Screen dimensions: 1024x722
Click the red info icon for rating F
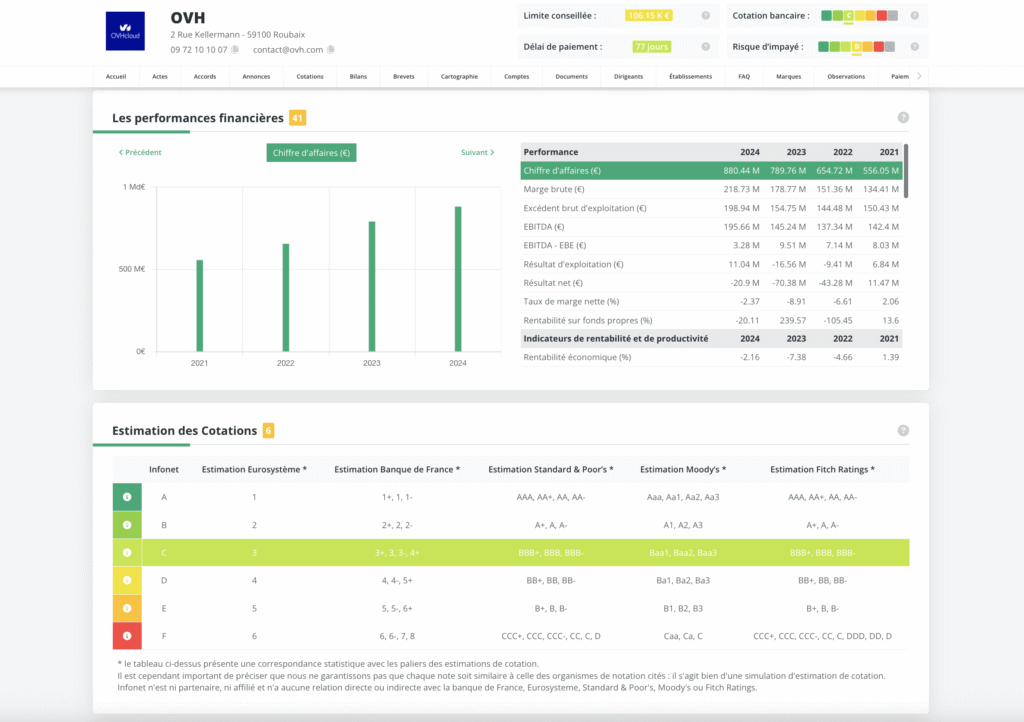pos(127,636)
